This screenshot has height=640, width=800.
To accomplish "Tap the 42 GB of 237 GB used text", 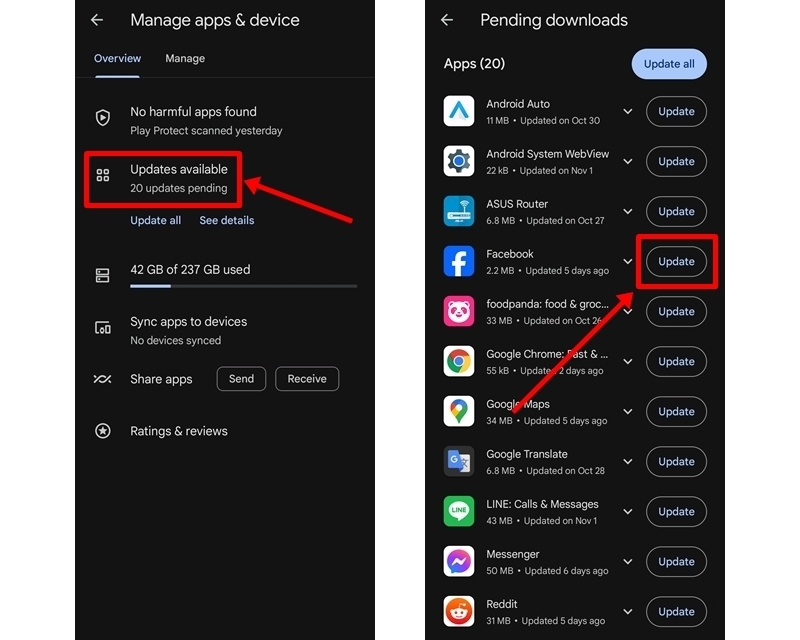I will [190, 269].
